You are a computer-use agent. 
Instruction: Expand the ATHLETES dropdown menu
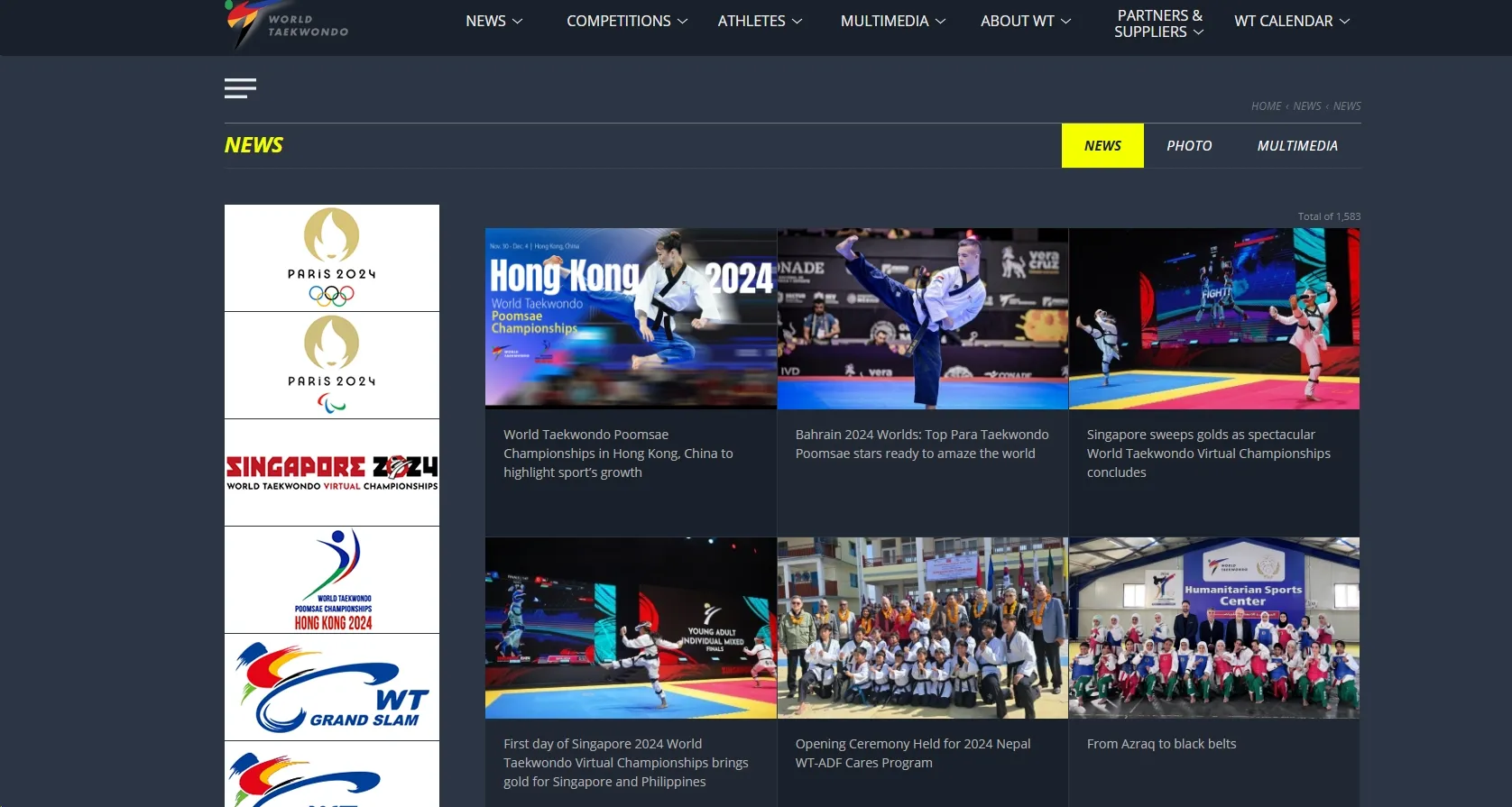click(x=760, y=21)
